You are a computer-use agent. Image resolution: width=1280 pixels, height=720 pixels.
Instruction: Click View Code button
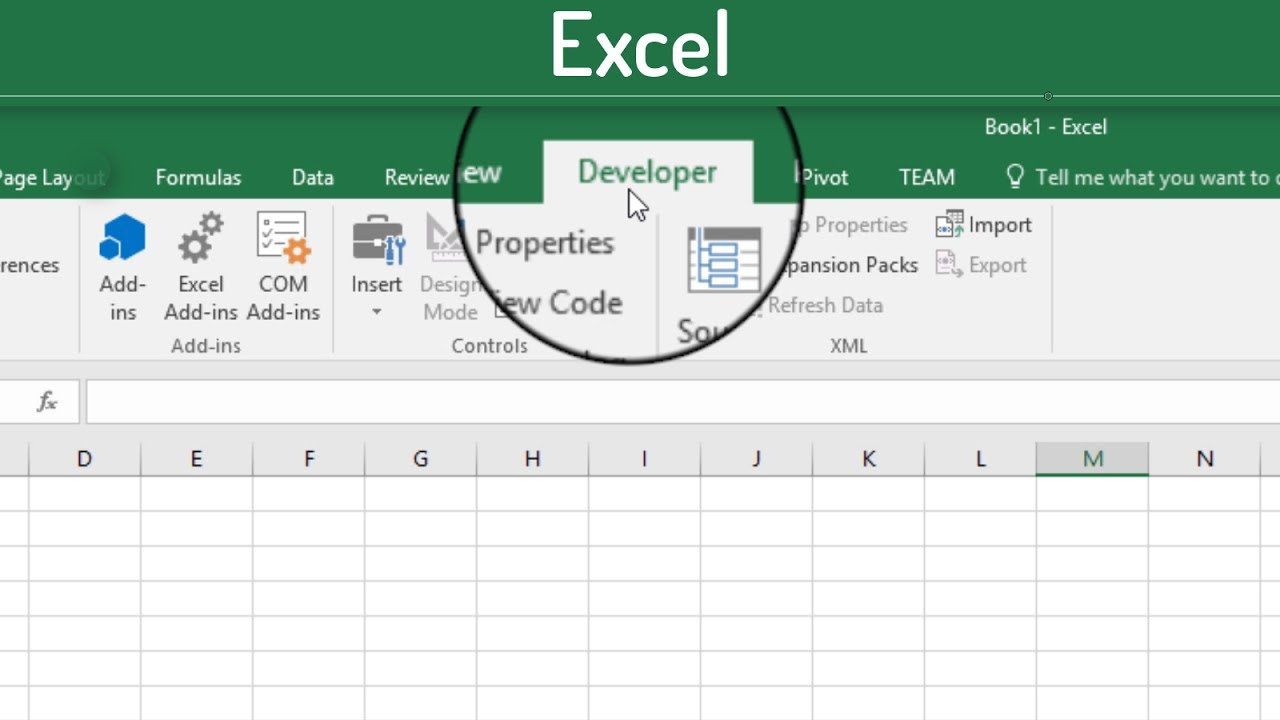[x=558, y=302]
